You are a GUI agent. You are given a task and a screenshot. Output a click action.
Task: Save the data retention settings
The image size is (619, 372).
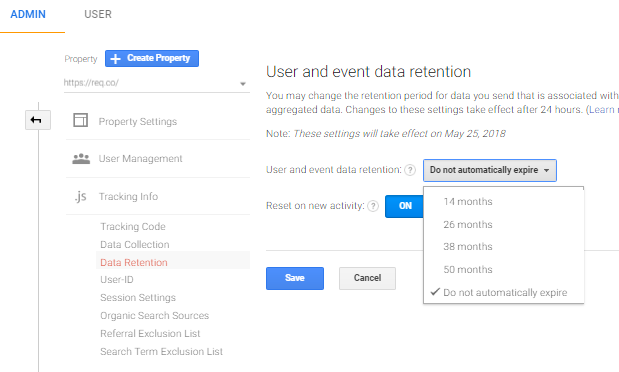click(x=295, y=278)
